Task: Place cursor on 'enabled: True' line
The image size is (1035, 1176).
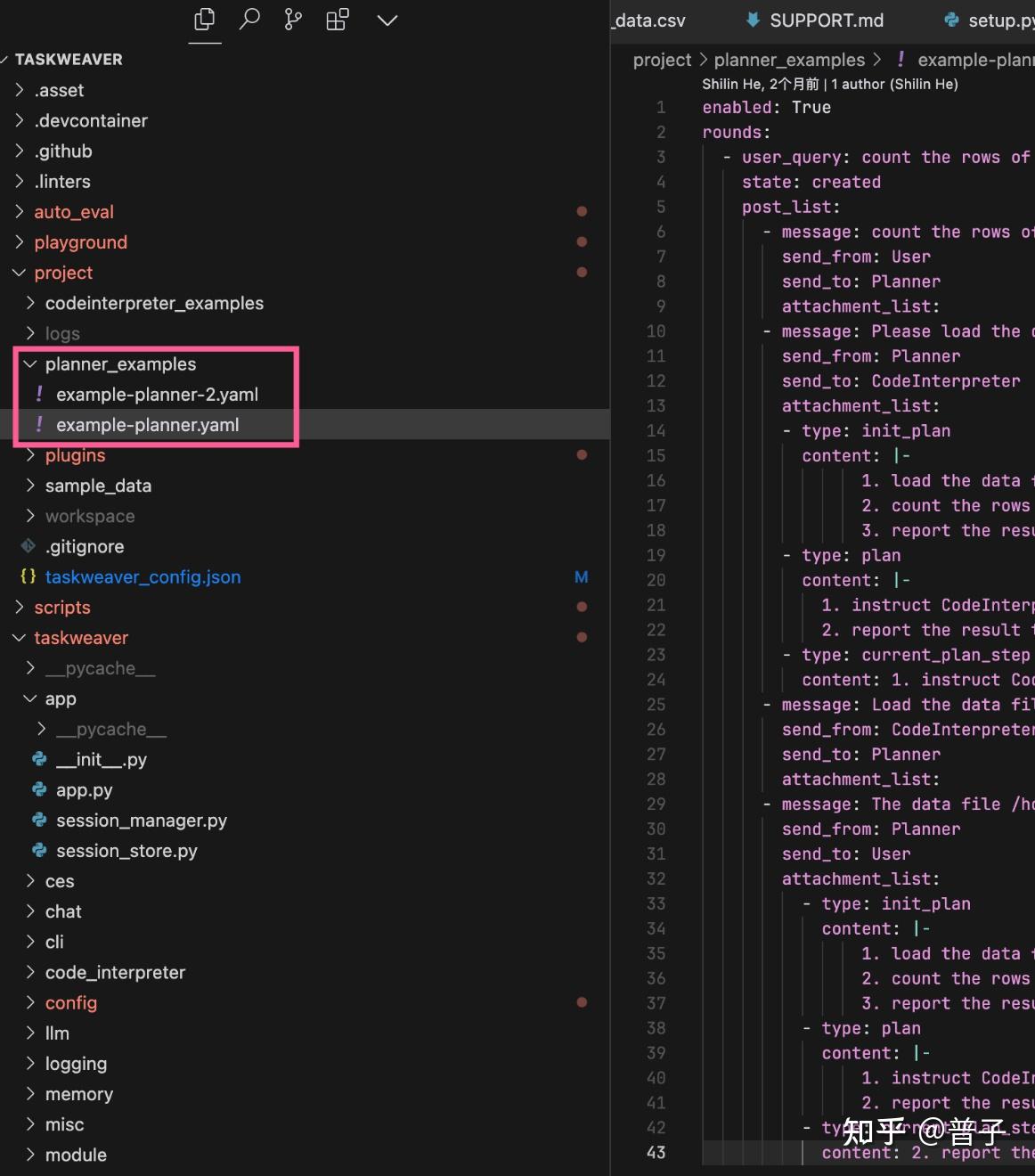Action: pos(767,107)
